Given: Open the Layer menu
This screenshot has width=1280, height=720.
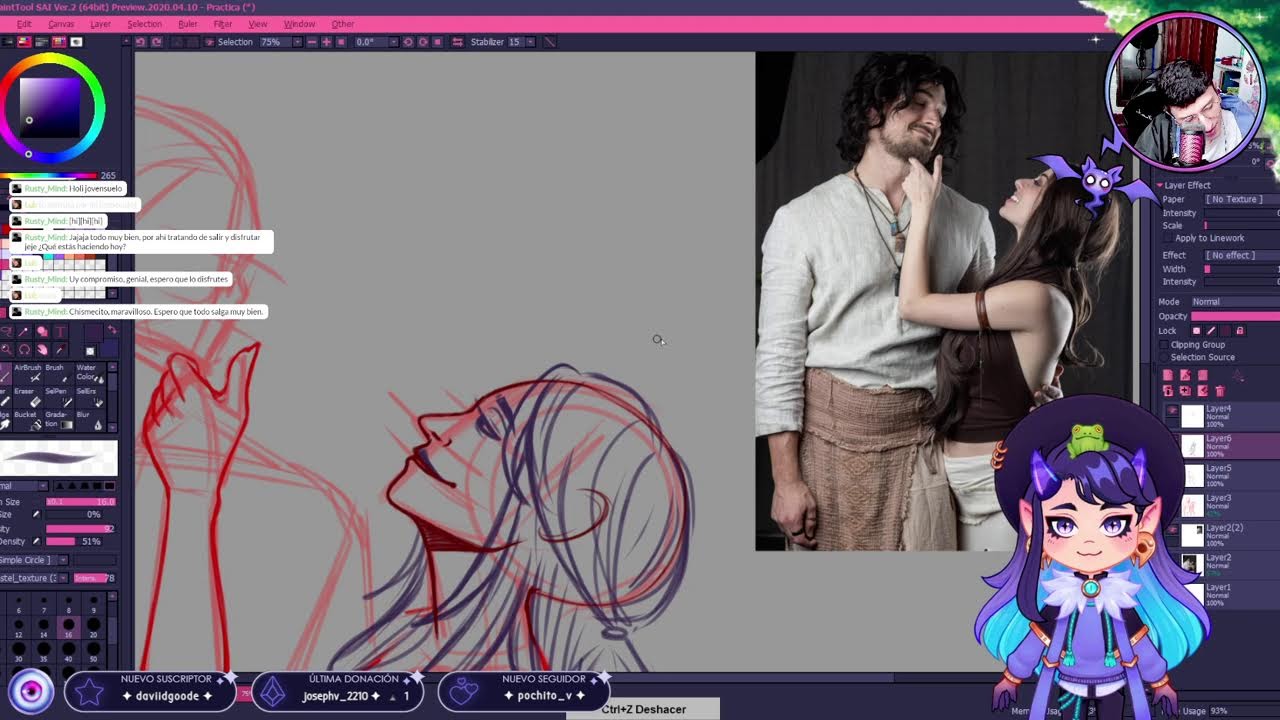Looking at the screenshot, I should coord(101,24).
